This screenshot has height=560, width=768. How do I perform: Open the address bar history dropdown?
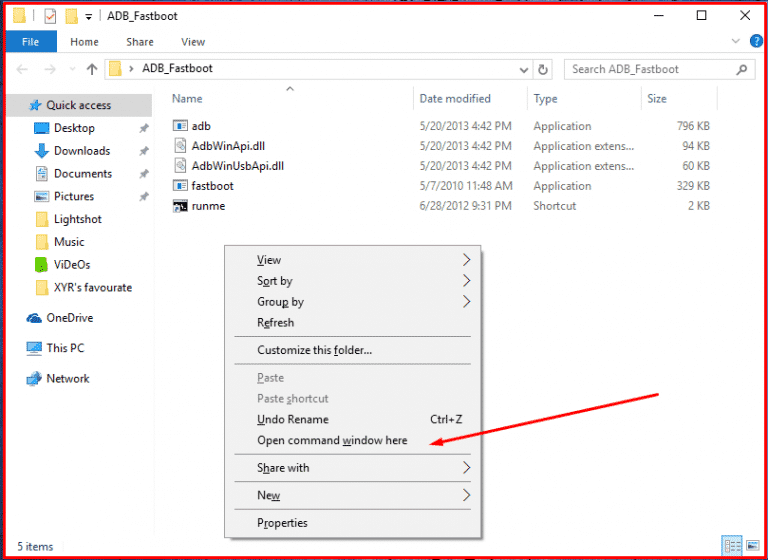[524, 69]
